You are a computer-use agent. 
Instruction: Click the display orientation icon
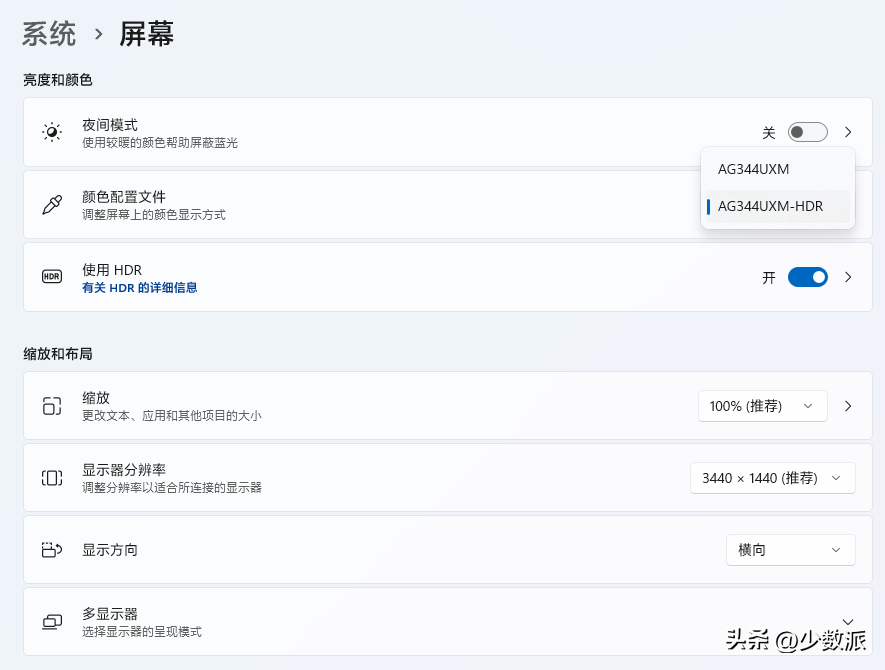[x=52, y=550]
